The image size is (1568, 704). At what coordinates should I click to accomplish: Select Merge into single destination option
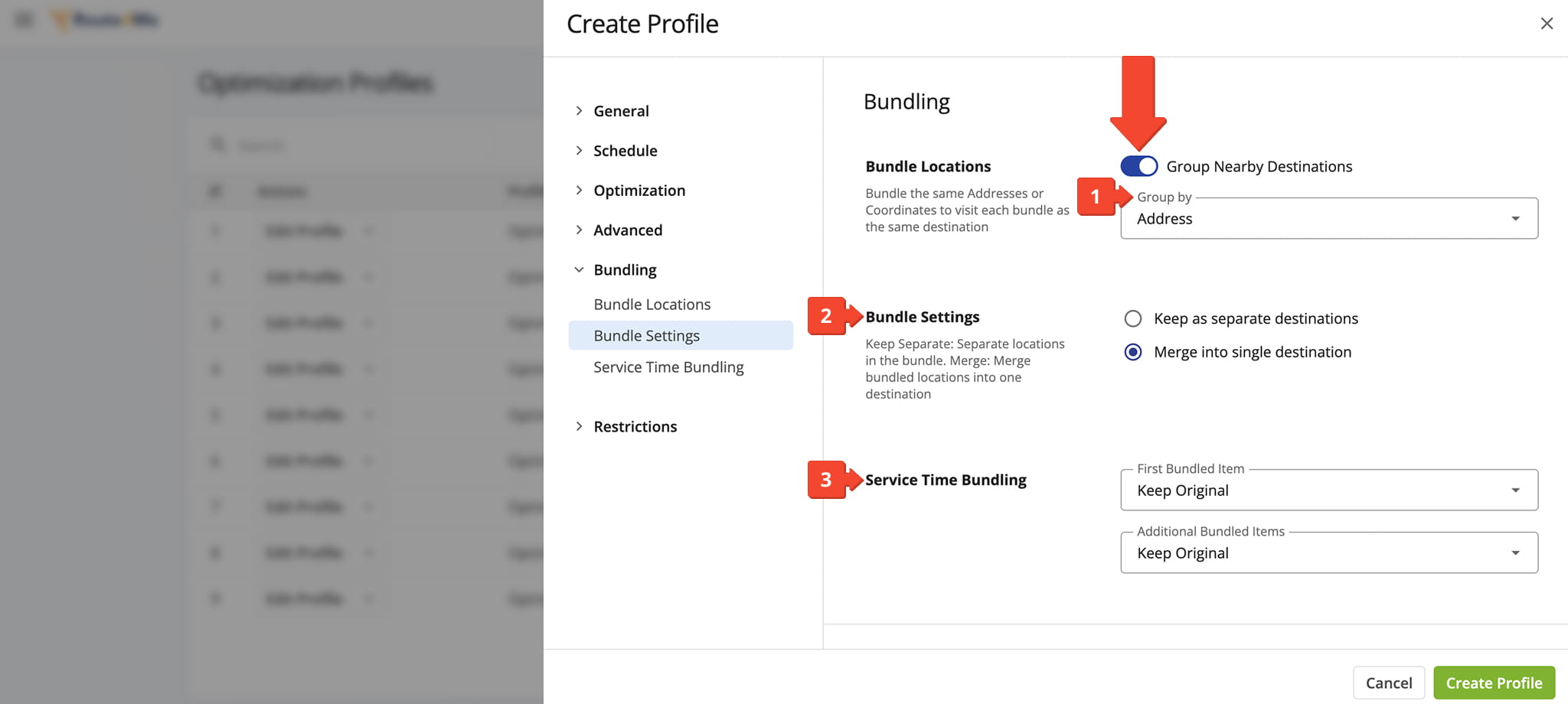coord(1133,352)
